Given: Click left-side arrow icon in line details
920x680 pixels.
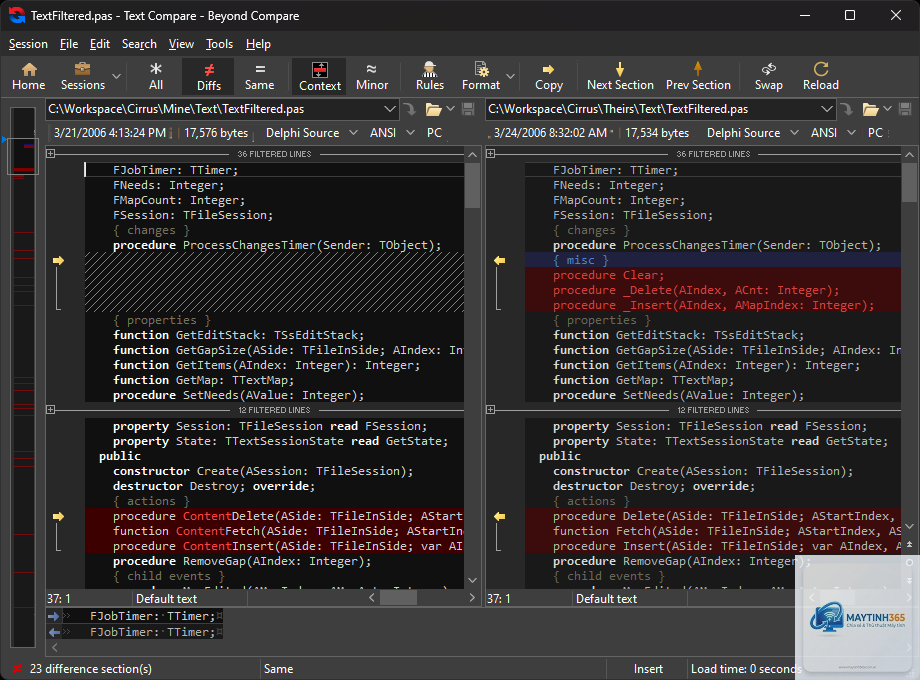Looking at the screenshot, I should point(53,616).
